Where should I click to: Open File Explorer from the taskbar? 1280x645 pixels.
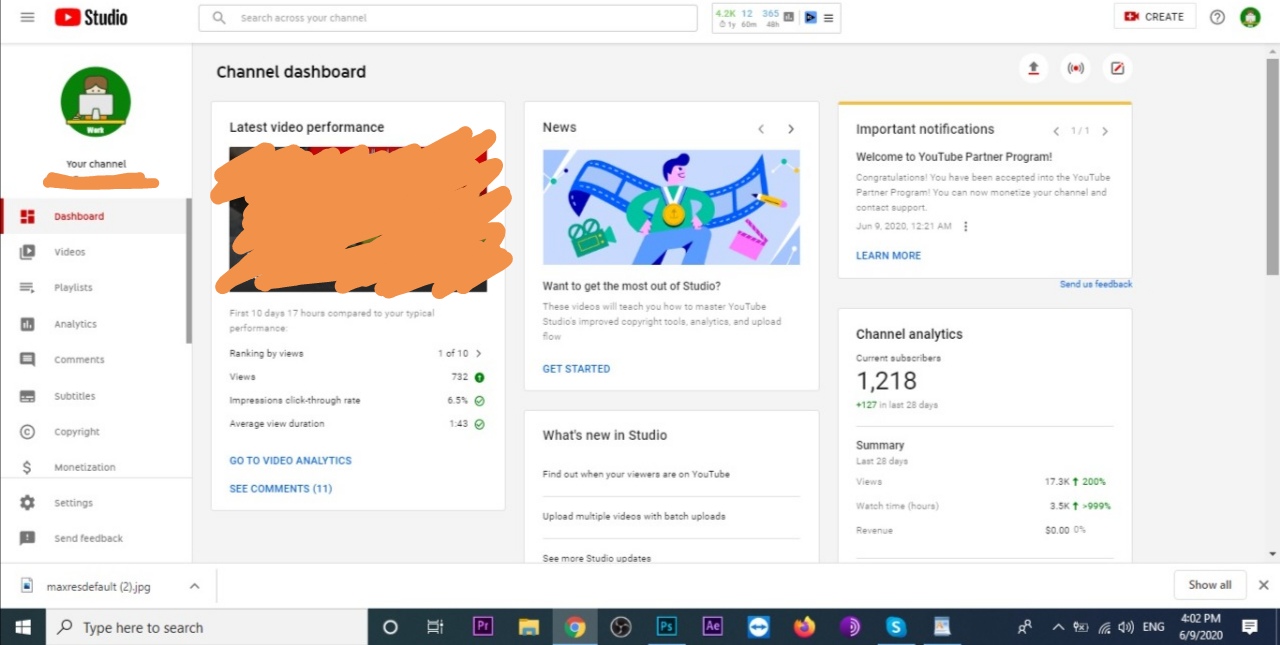[x=529, y=627]
